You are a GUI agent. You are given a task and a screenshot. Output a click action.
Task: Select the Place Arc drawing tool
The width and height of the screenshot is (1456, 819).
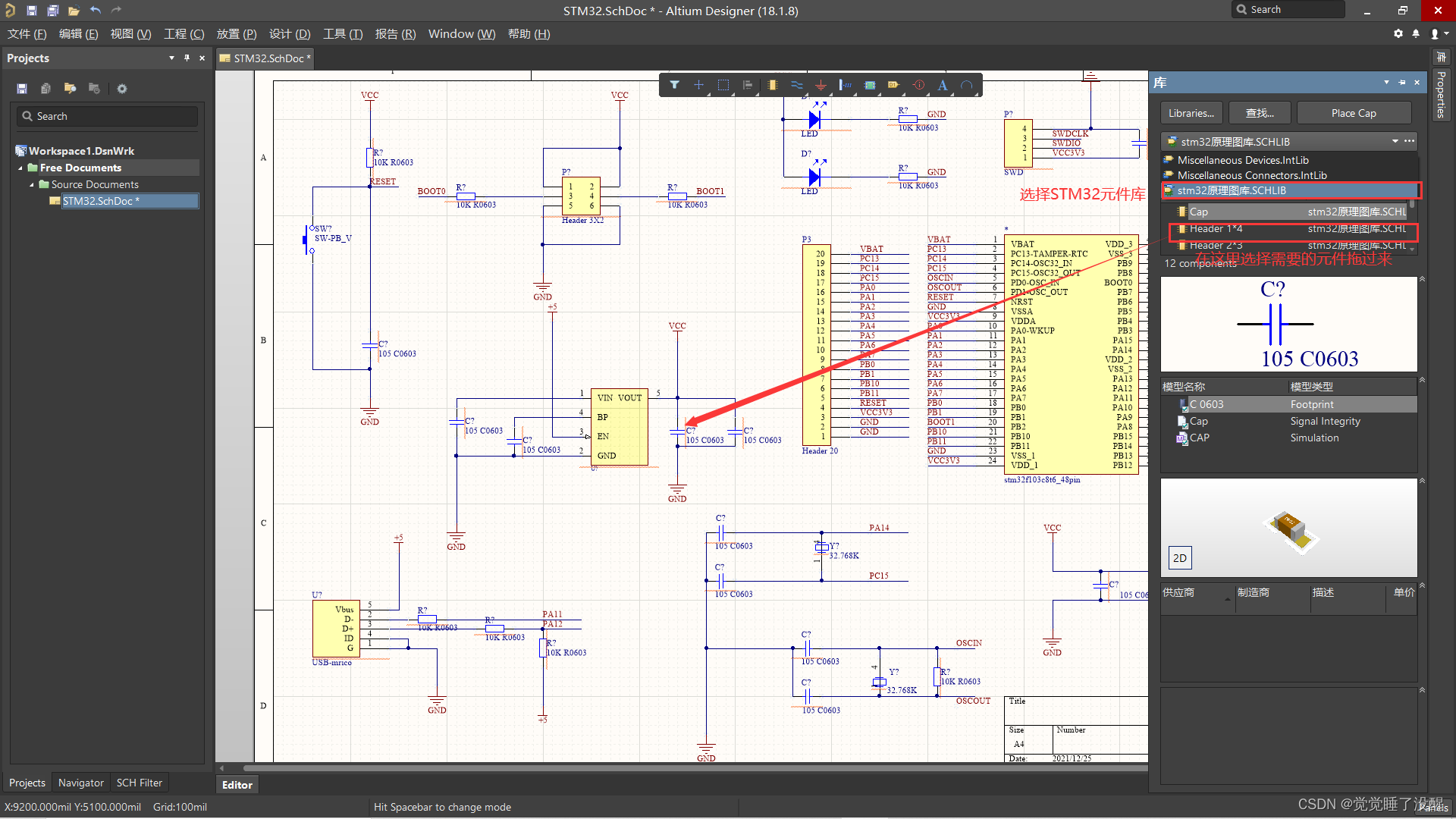pyautogui.click(x=967, y=85)
